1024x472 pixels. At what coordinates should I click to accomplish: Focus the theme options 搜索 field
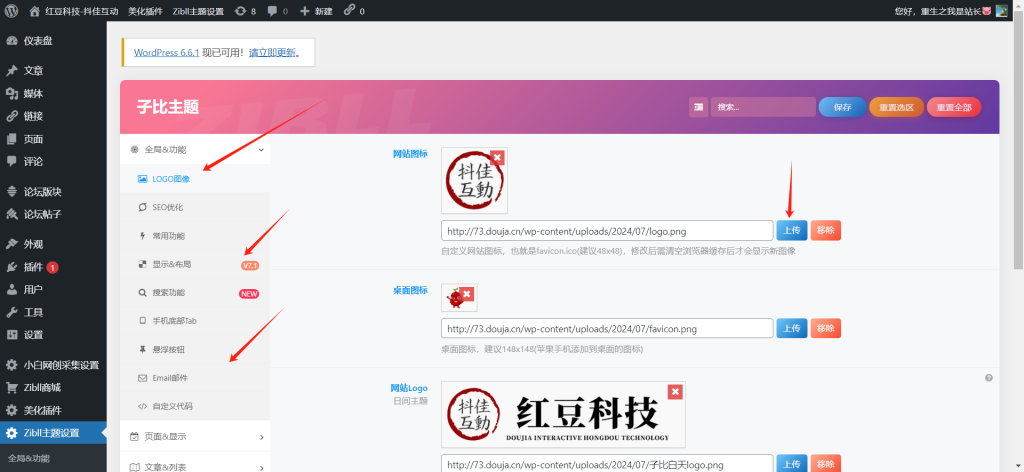[763, 107]
